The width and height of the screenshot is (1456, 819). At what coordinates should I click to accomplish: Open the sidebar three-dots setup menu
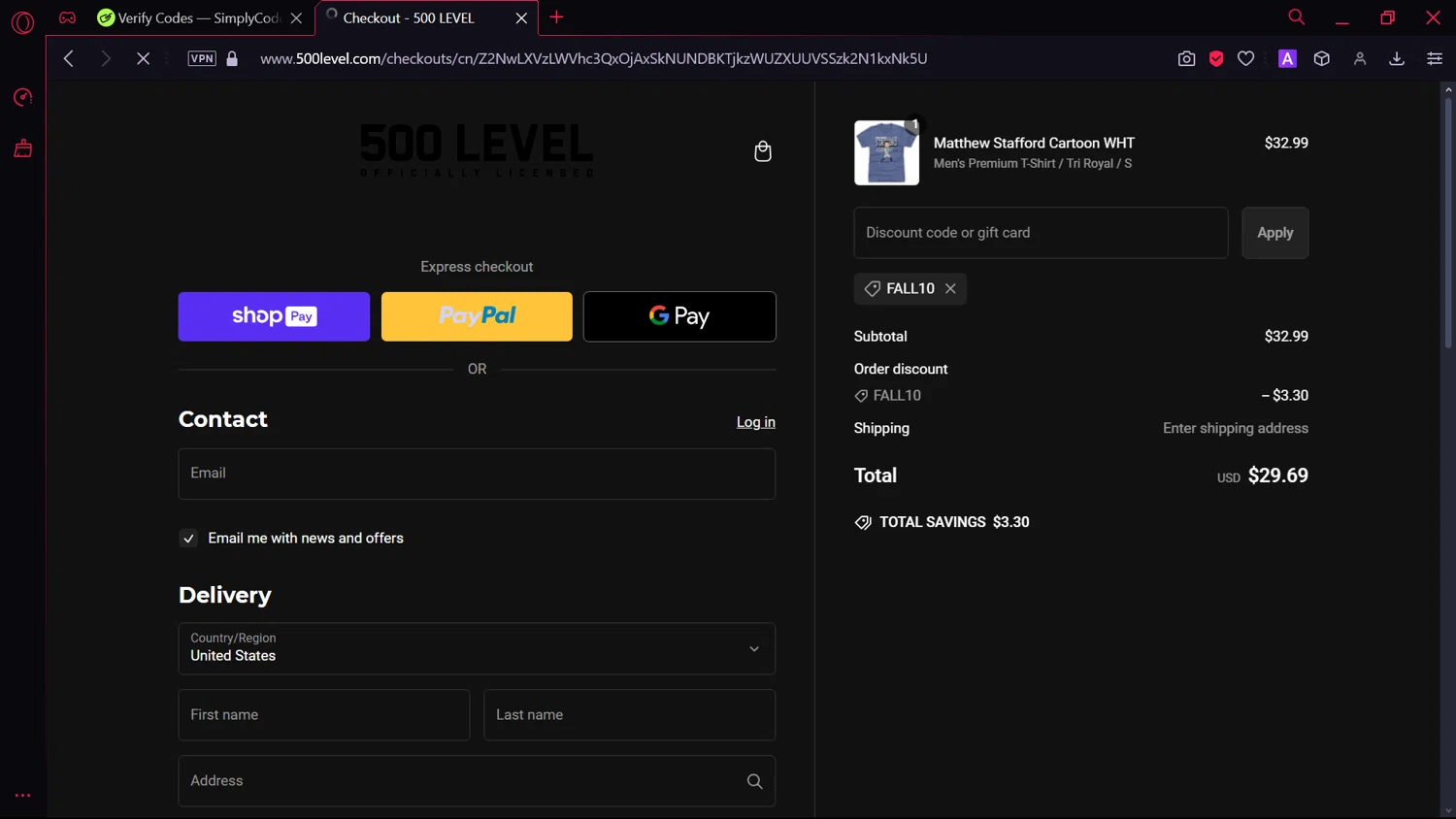point(22,795)
